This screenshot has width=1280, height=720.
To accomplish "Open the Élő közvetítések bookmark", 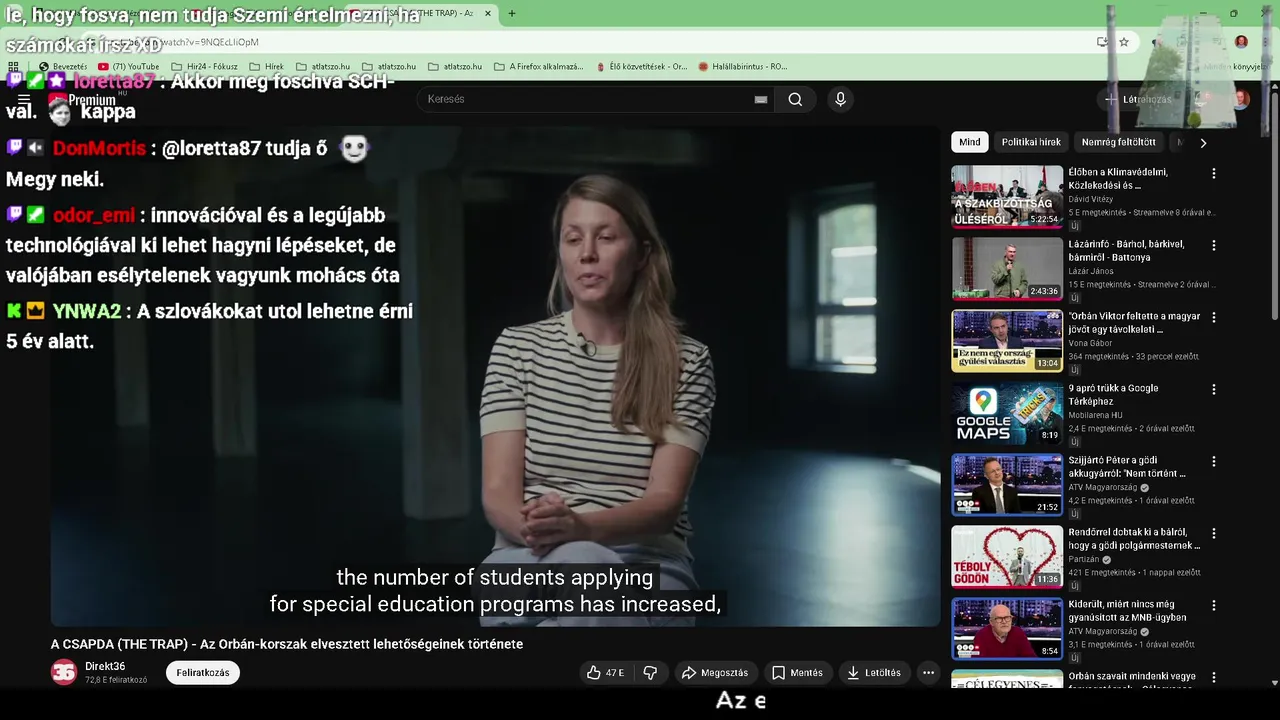I will [640, 67].
